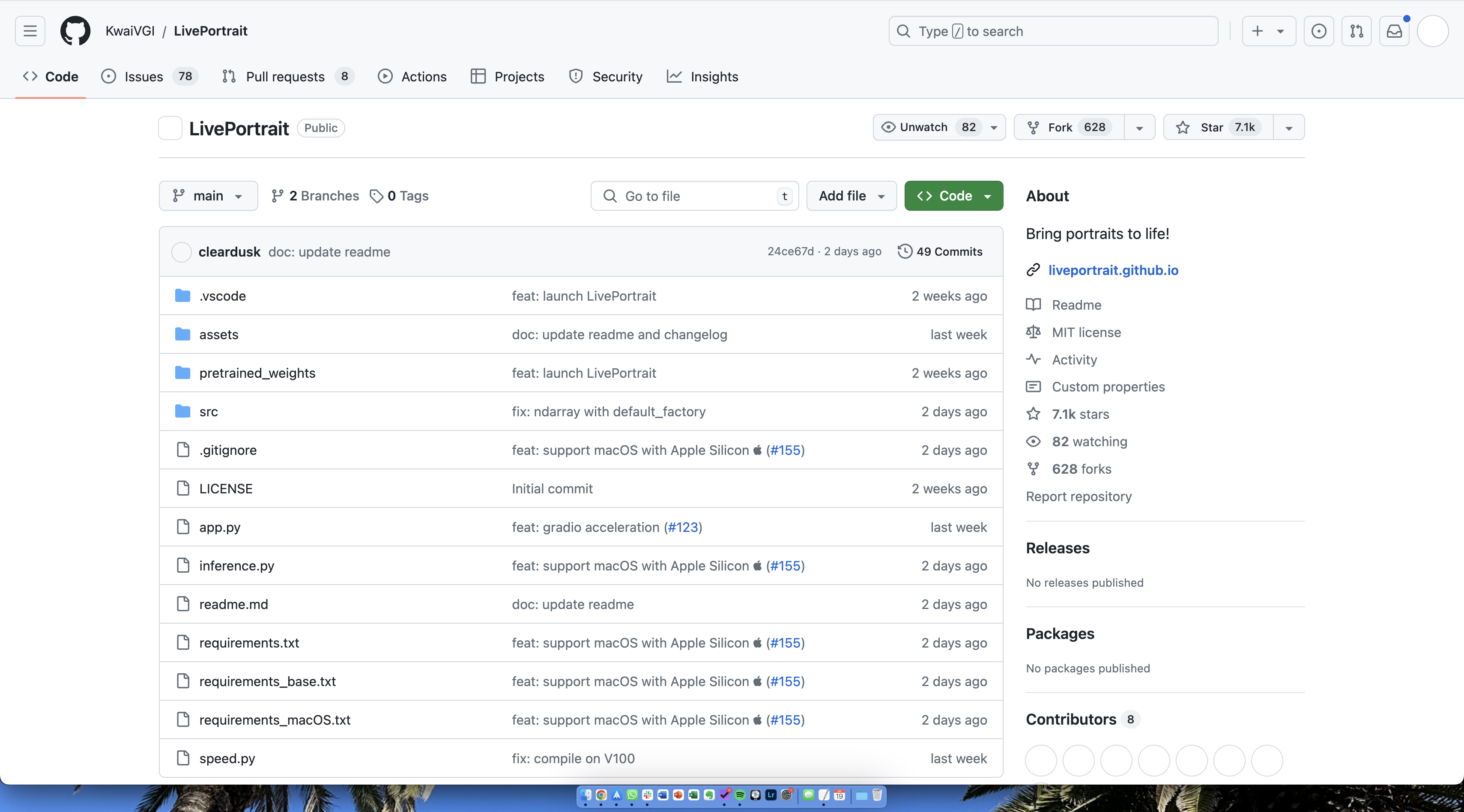Open the 'fix: compile on V100' commit message
The image size is (1464, 812).
coord(573,758)
